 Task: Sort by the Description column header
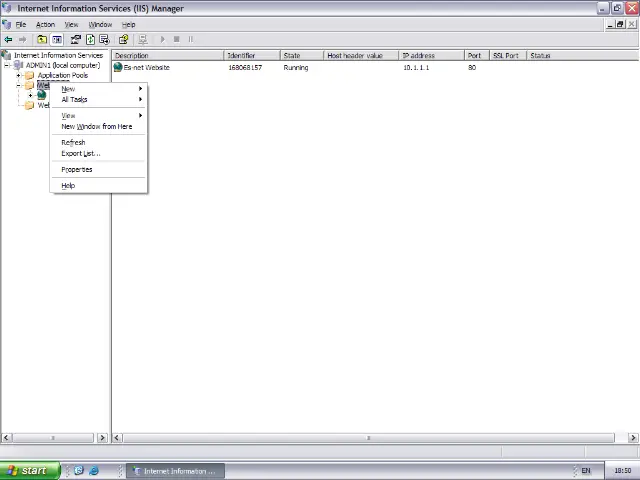click(168, 56)
